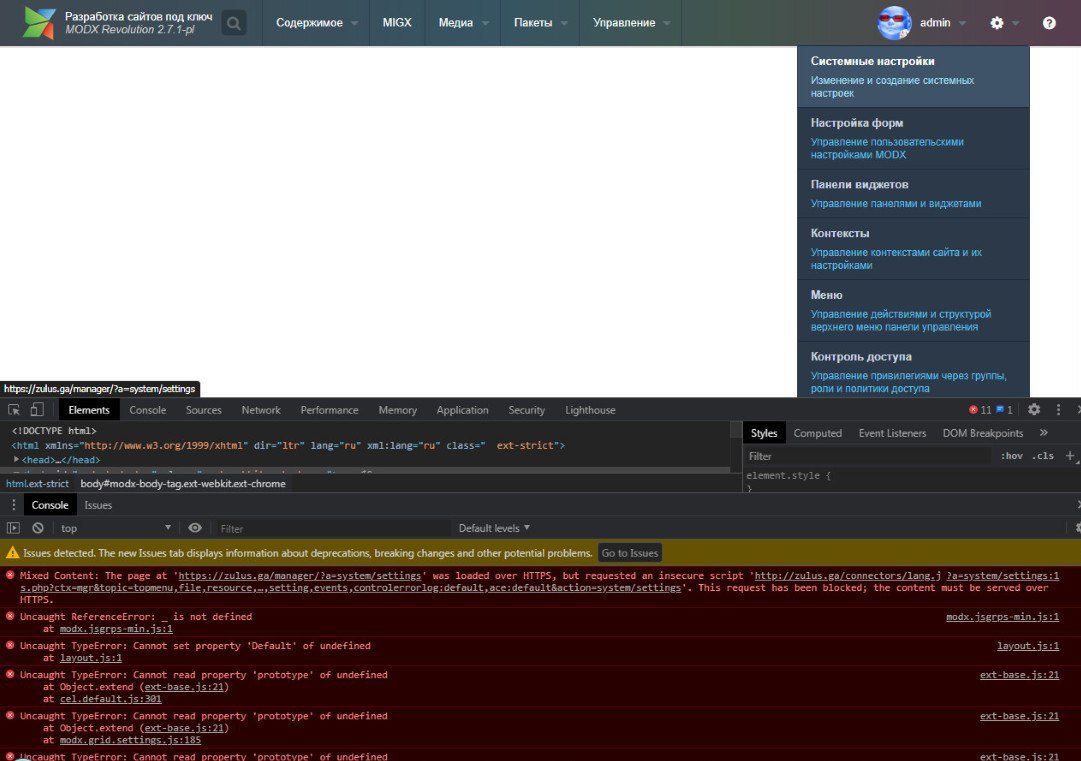
Task: Click inside the Styles Filter field
Action: [869, 456]
